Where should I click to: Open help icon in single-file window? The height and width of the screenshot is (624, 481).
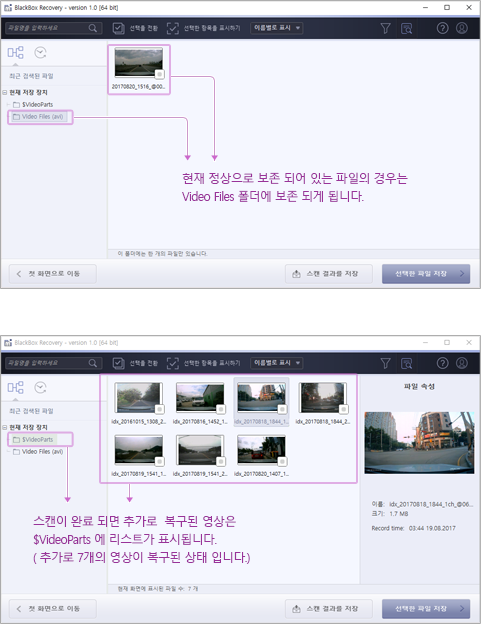tap(442, 28)
